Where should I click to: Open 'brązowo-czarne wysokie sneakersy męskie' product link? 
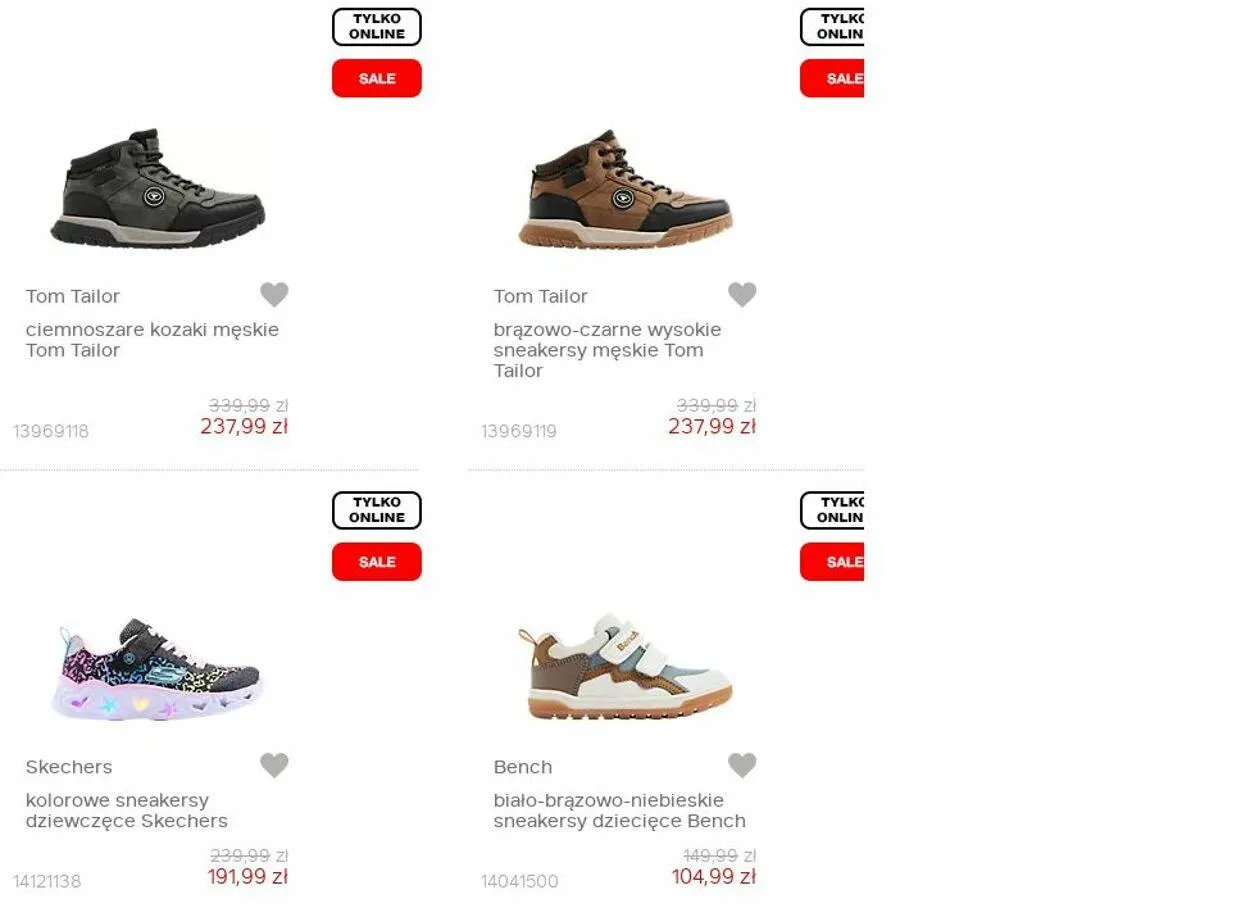606,350
